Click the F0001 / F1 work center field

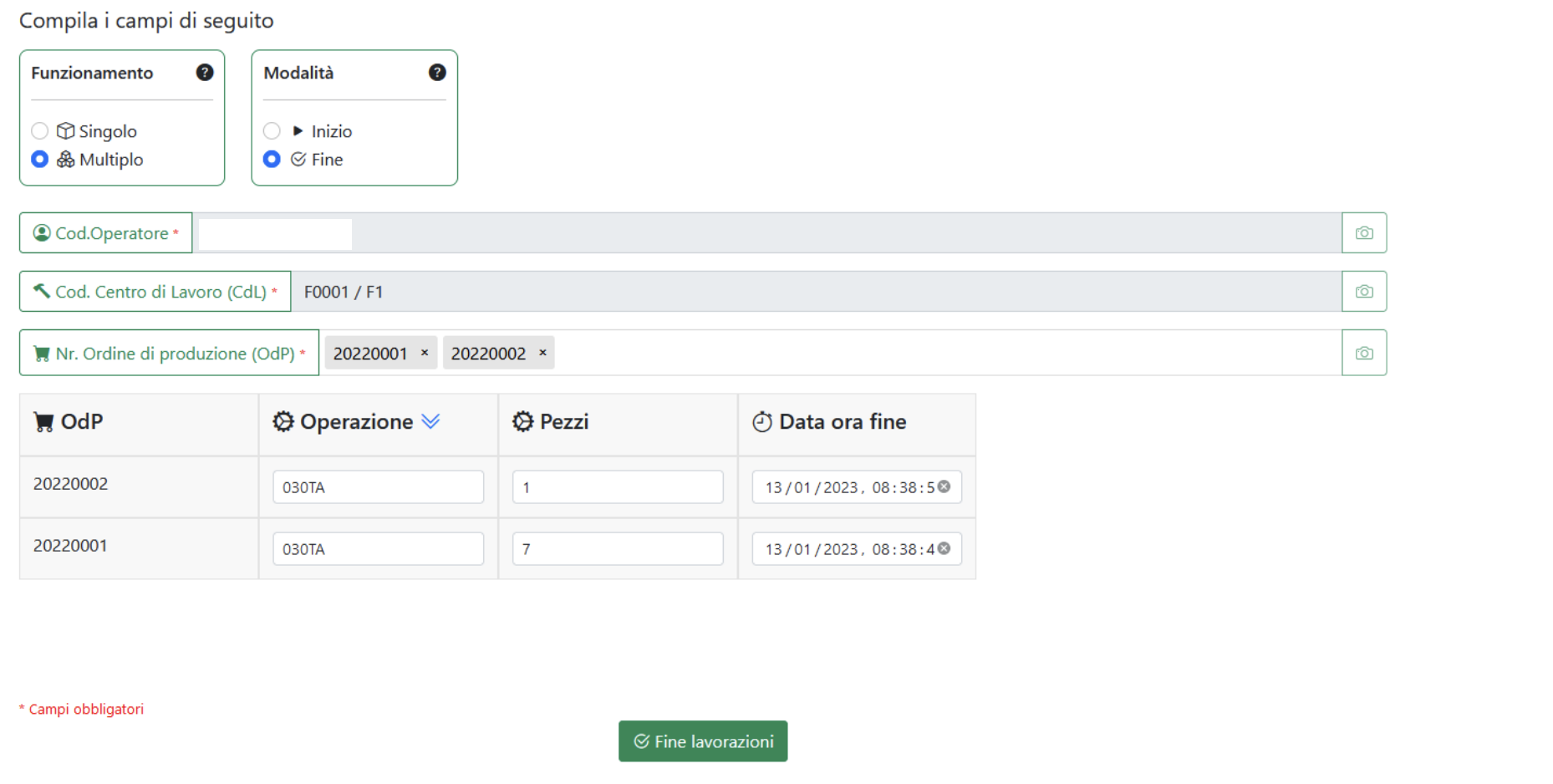(x=817, y=292)
